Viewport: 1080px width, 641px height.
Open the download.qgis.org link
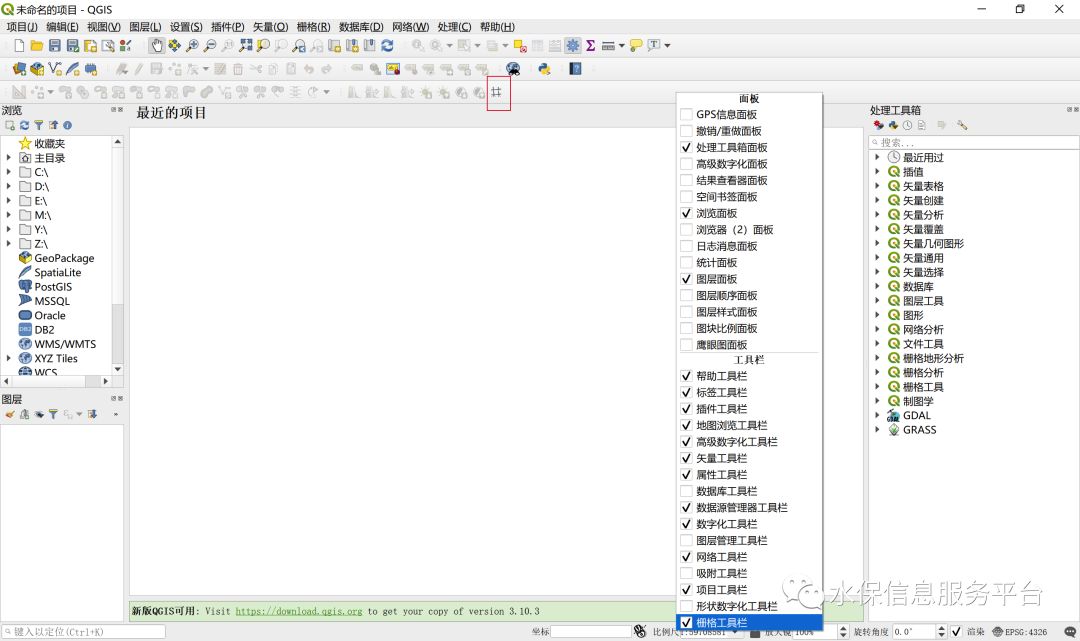(298, 611)
